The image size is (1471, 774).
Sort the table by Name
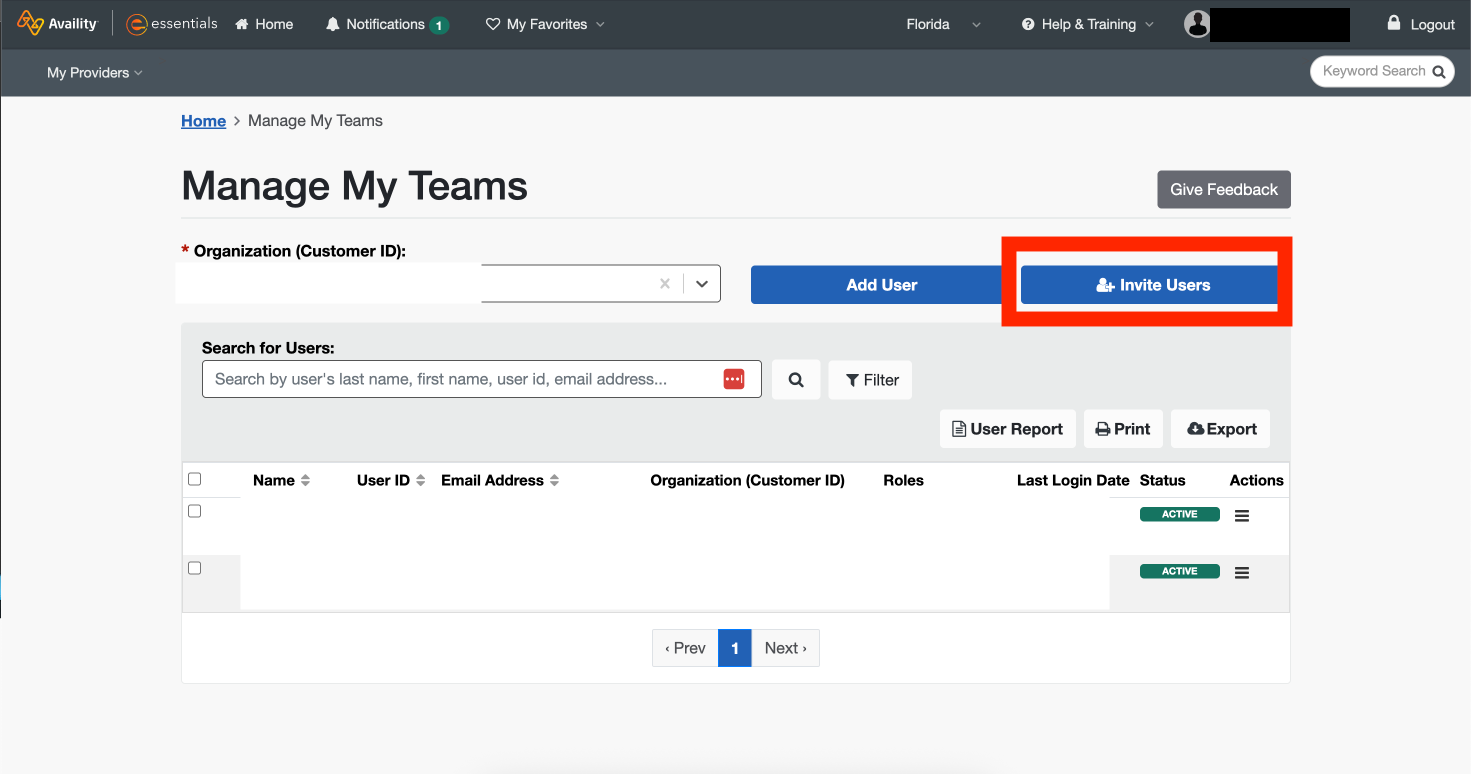click(281, 481)
